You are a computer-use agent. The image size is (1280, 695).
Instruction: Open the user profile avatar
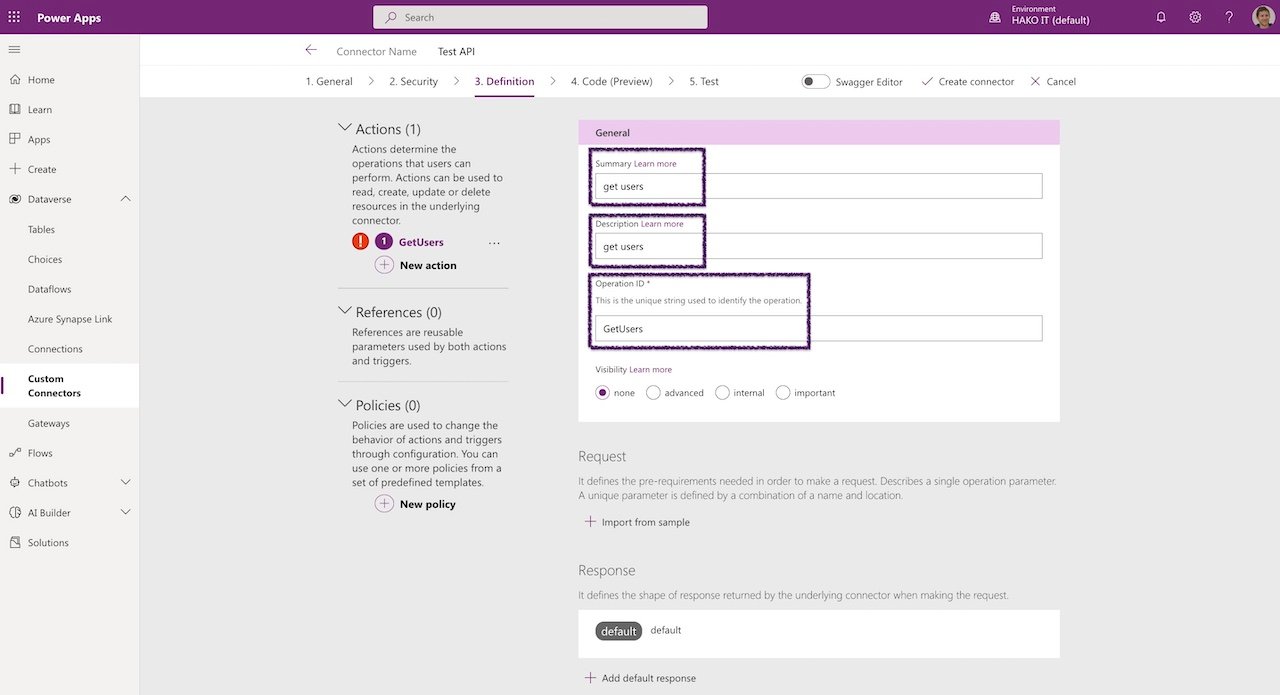pos(1263,17)
